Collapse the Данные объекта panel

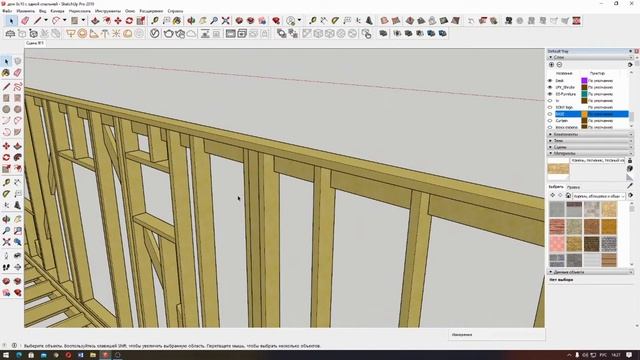pyautogui.click(x=590, y=272)
